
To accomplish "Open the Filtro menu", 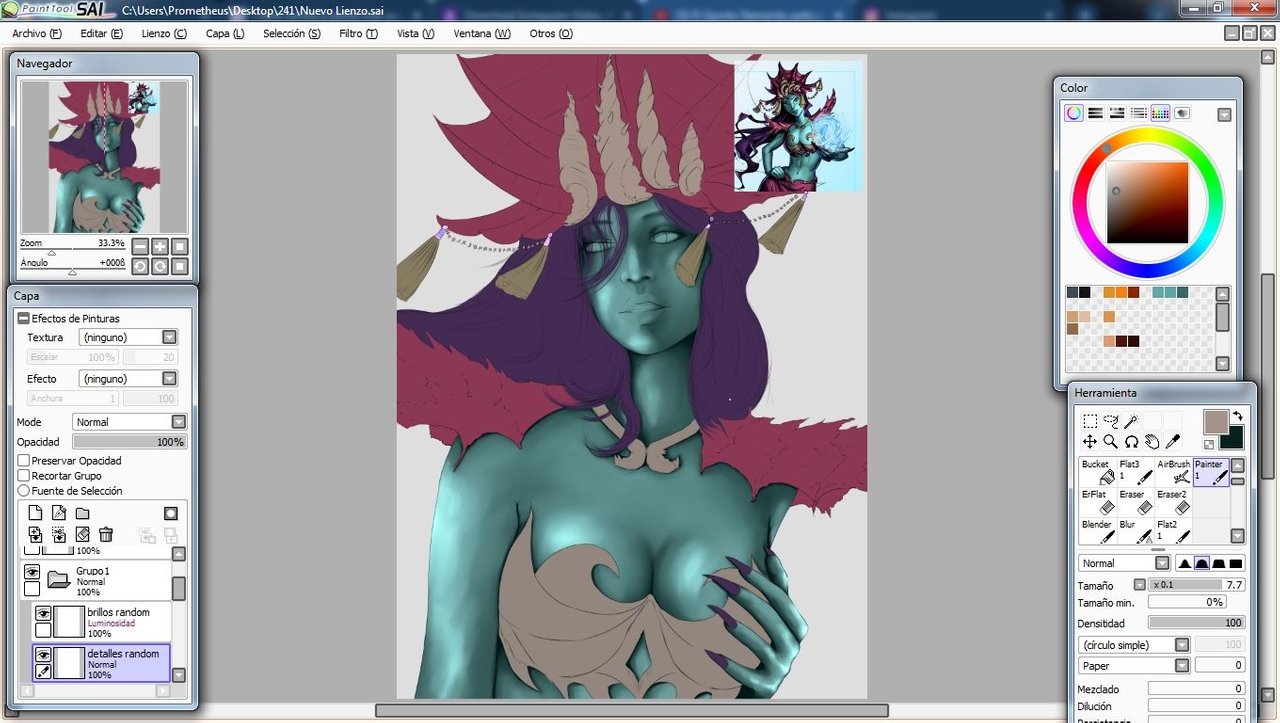I will [358, 33].
